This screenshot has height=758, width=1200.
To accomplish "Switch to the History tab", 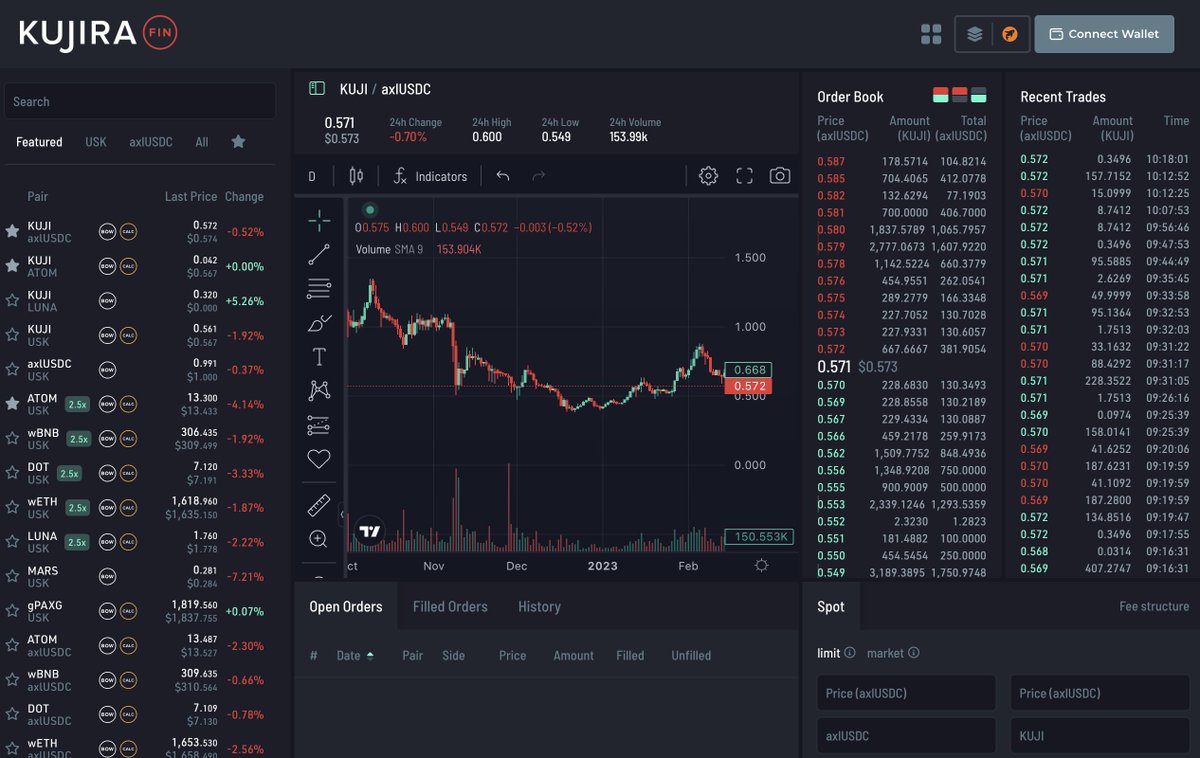I will click(x=539, y=607).
